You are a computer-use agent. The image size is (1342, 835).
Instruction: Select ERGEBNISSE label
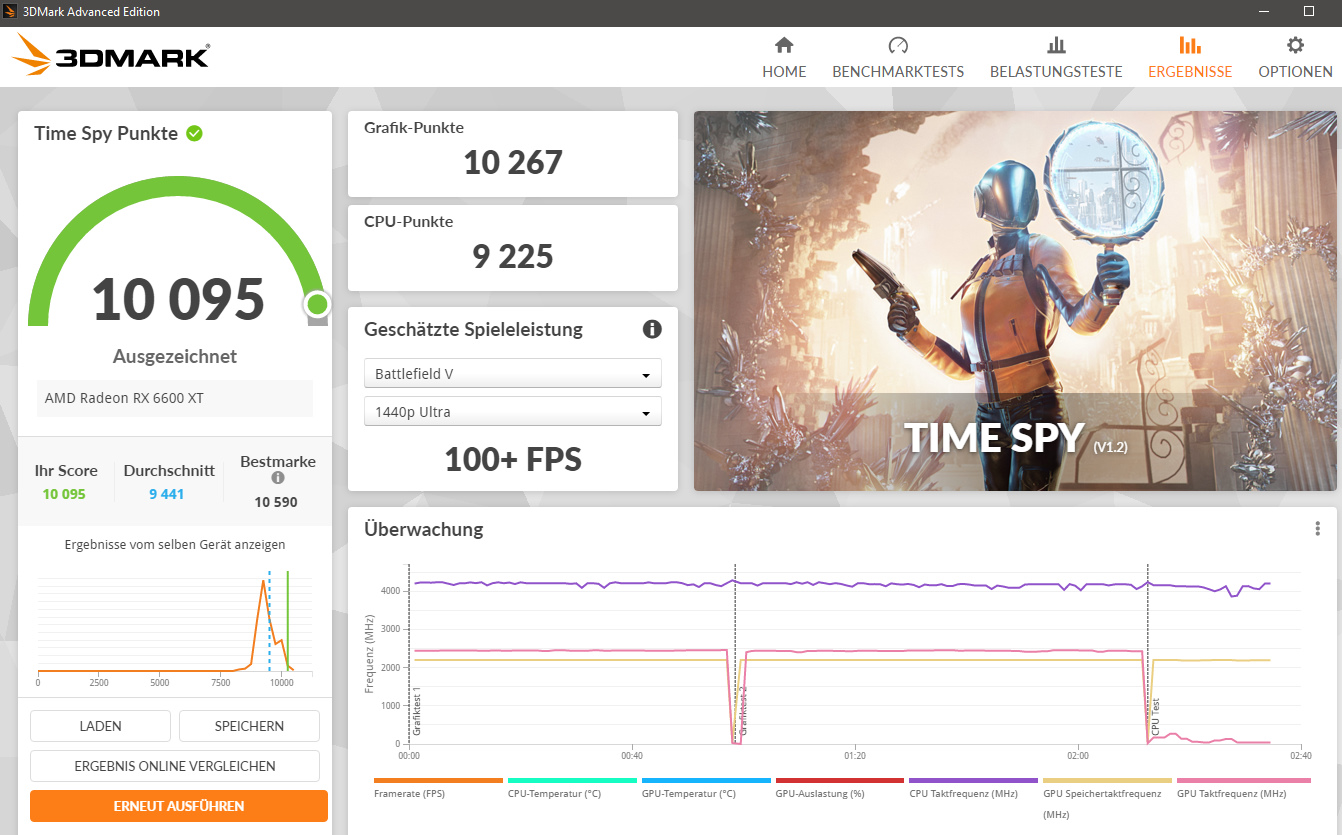pos(1190,72)
